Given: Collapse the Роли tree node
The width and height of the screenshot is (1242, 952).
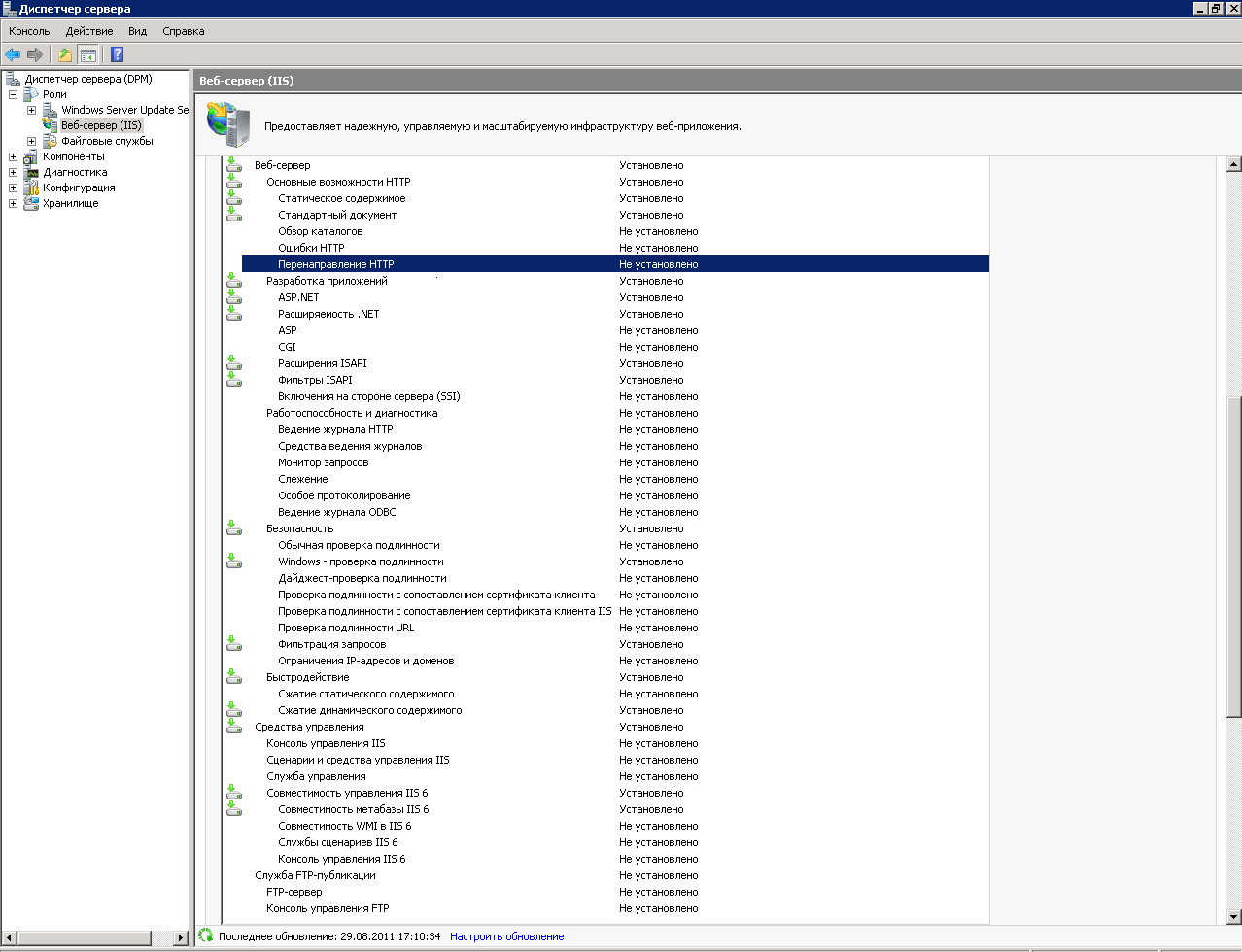Looking at the screenshot, I should coord(14,94).
